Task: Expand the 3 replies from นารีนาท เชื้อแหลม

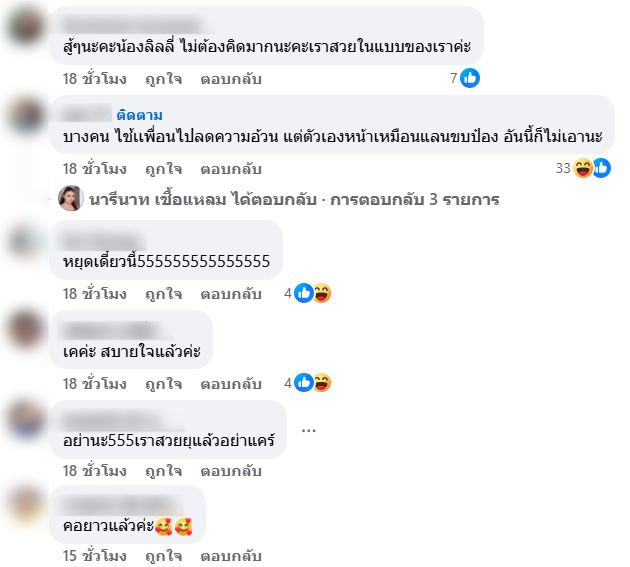Action: [x=294, y=199]
